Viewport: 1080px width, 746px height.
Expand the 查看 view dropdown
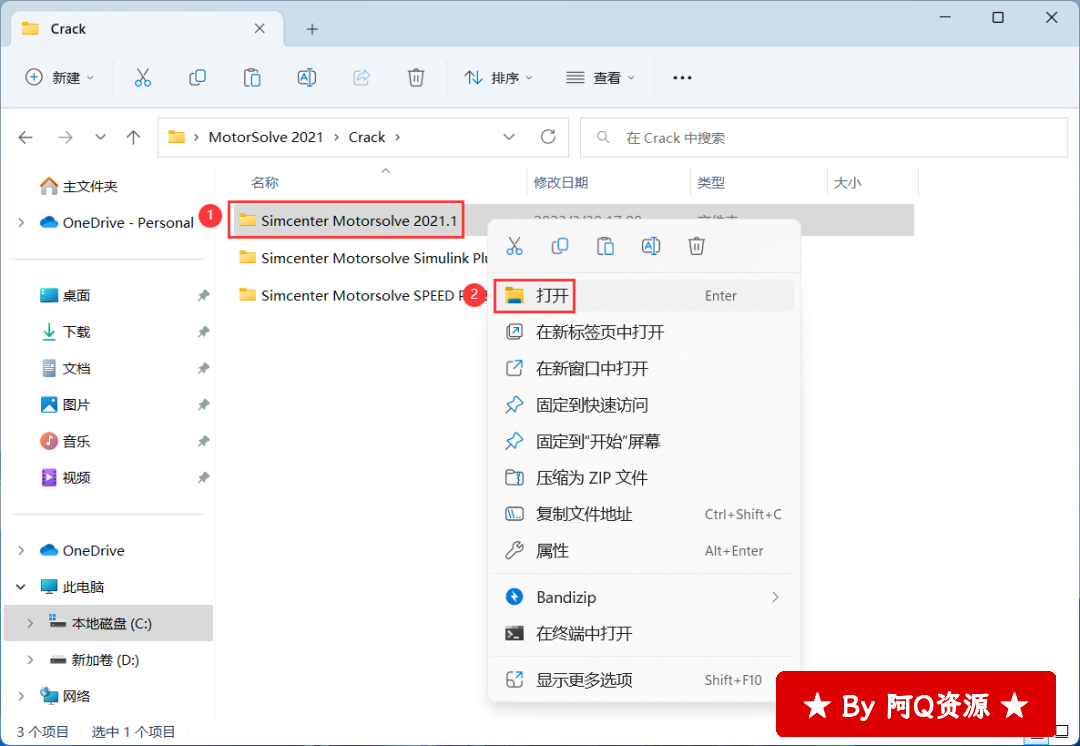click(600, 78)
